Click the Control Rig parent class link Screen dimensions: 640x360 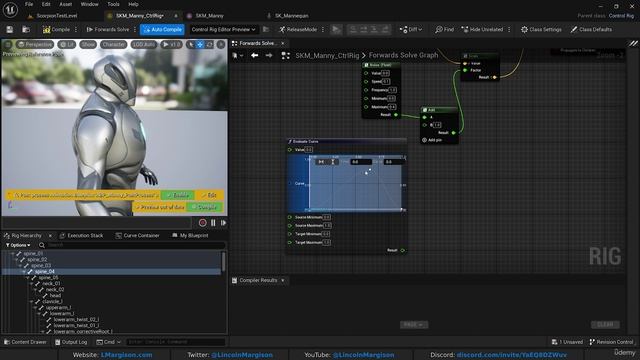point(621,16)
